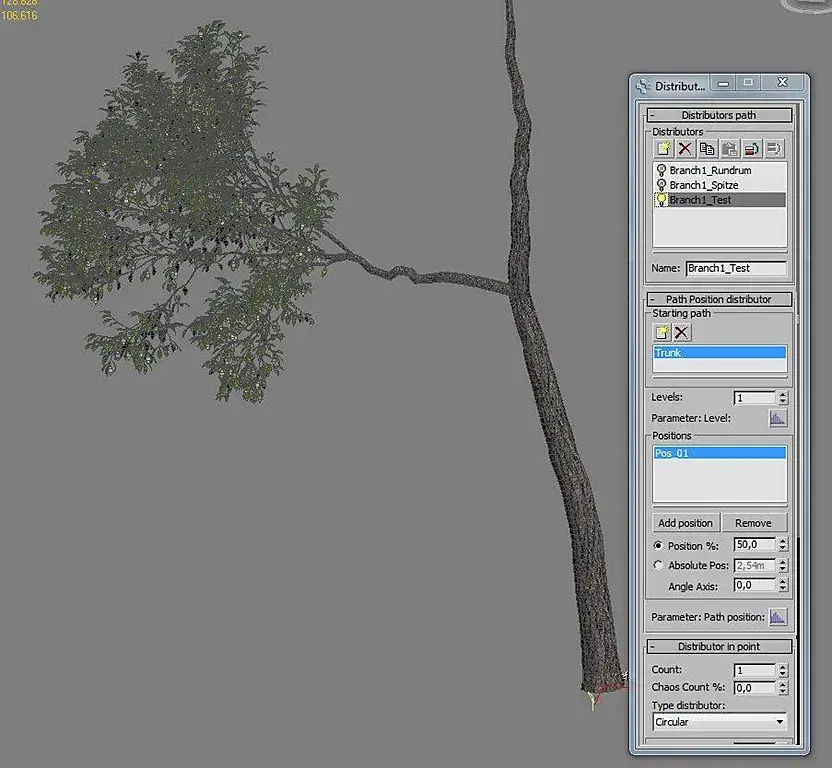Add a new starting path

point(662,333)
